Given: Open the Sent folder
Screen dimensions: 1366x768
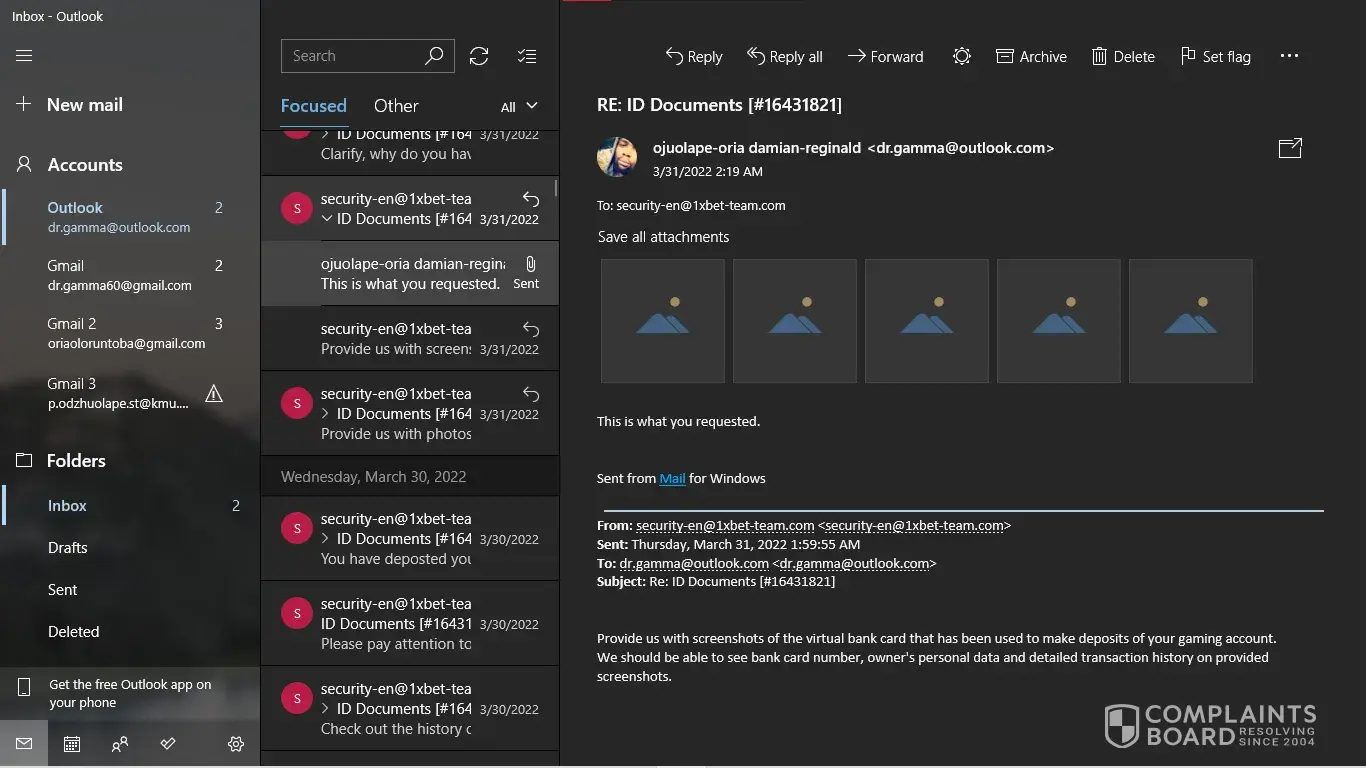Looking at the screenshot, I should (62, 590).
